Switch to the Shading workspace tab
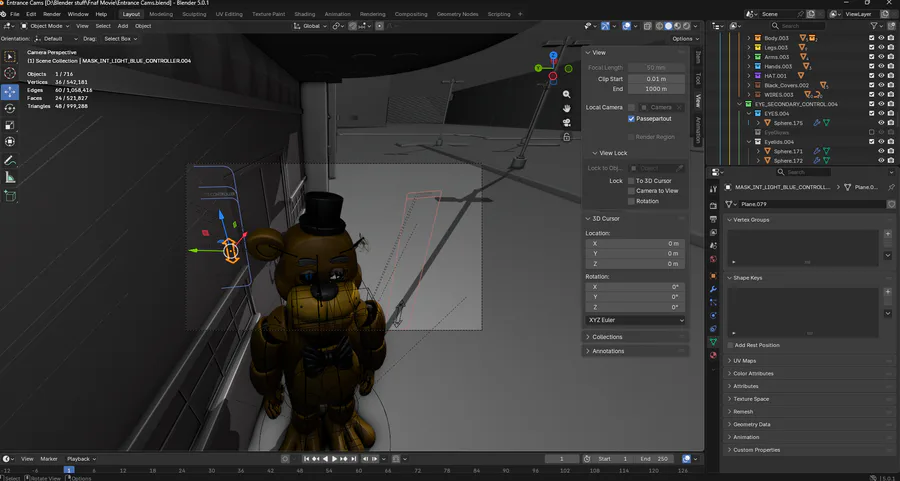Screen dimensions: 900x481 304,14
